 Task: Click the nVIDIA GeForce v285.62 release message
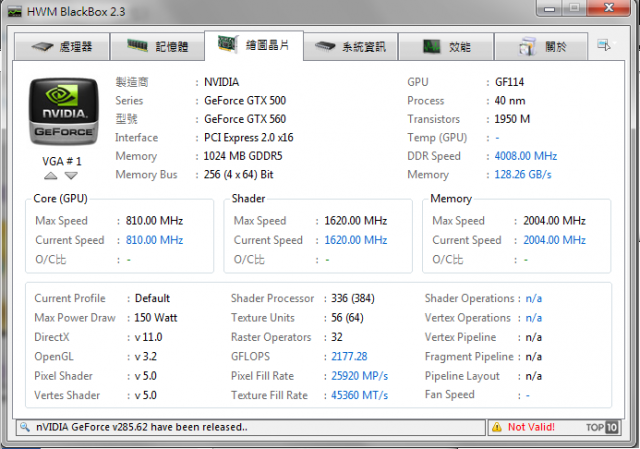pyautogui.click(x=142, y=427)
